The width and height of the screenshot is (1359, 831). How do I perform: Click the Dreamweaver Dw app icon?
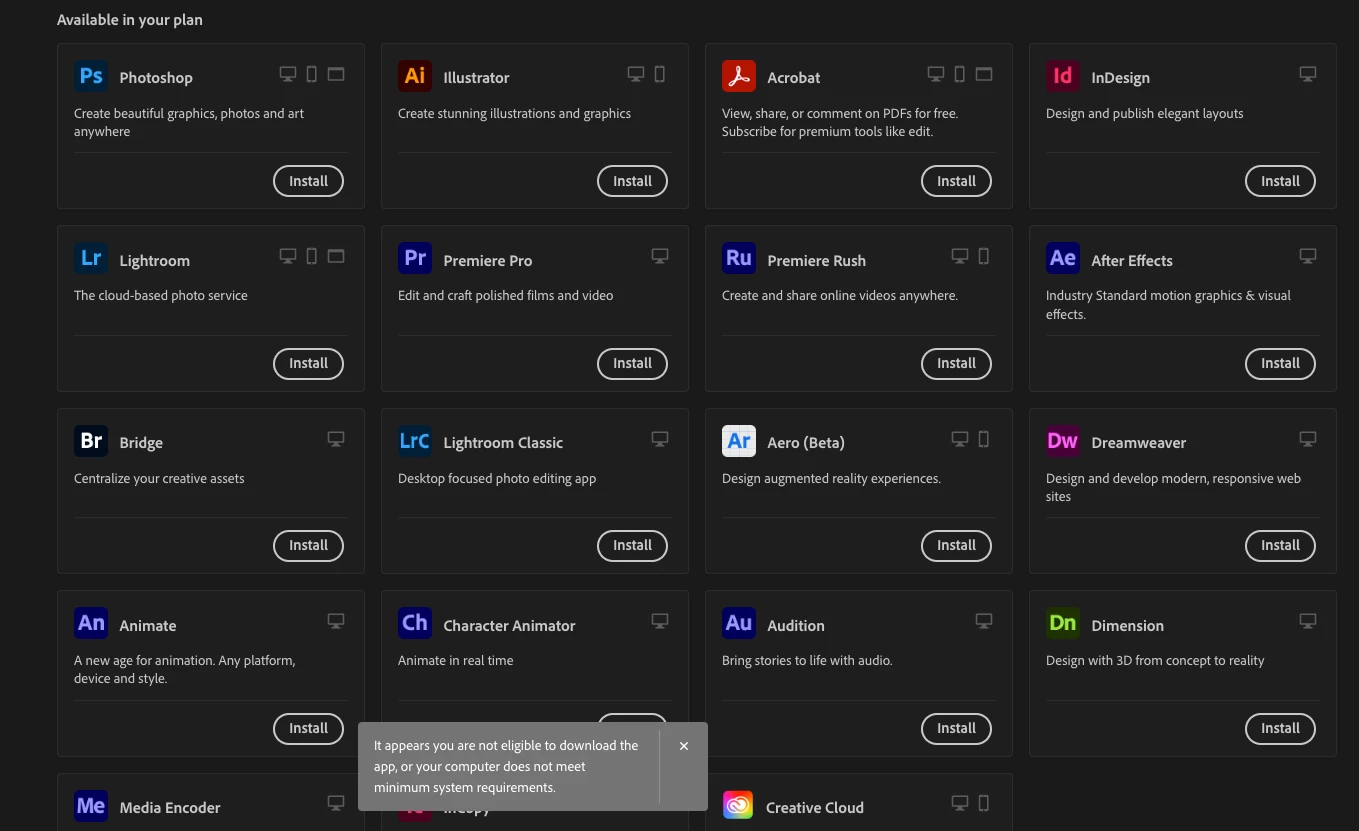click(x=1063, y=441)
